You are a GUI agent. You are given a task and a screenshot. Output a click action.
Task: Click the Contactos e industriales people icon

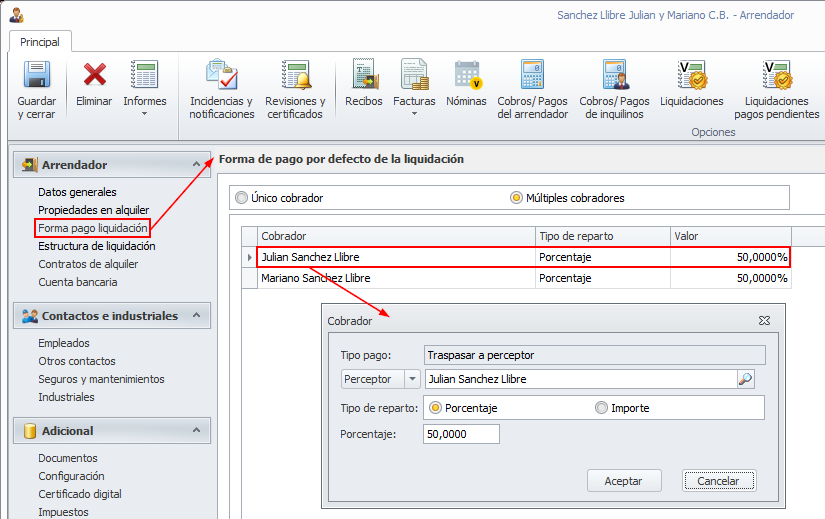pos(29,316)
